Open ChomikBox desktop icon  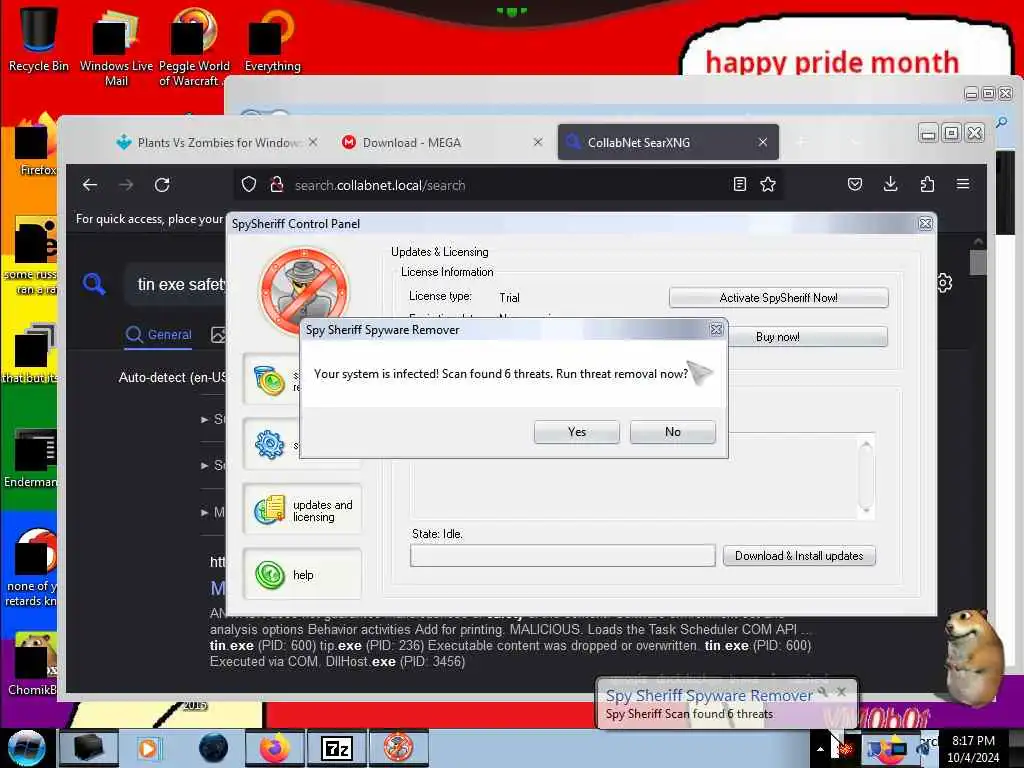point(31,664)
